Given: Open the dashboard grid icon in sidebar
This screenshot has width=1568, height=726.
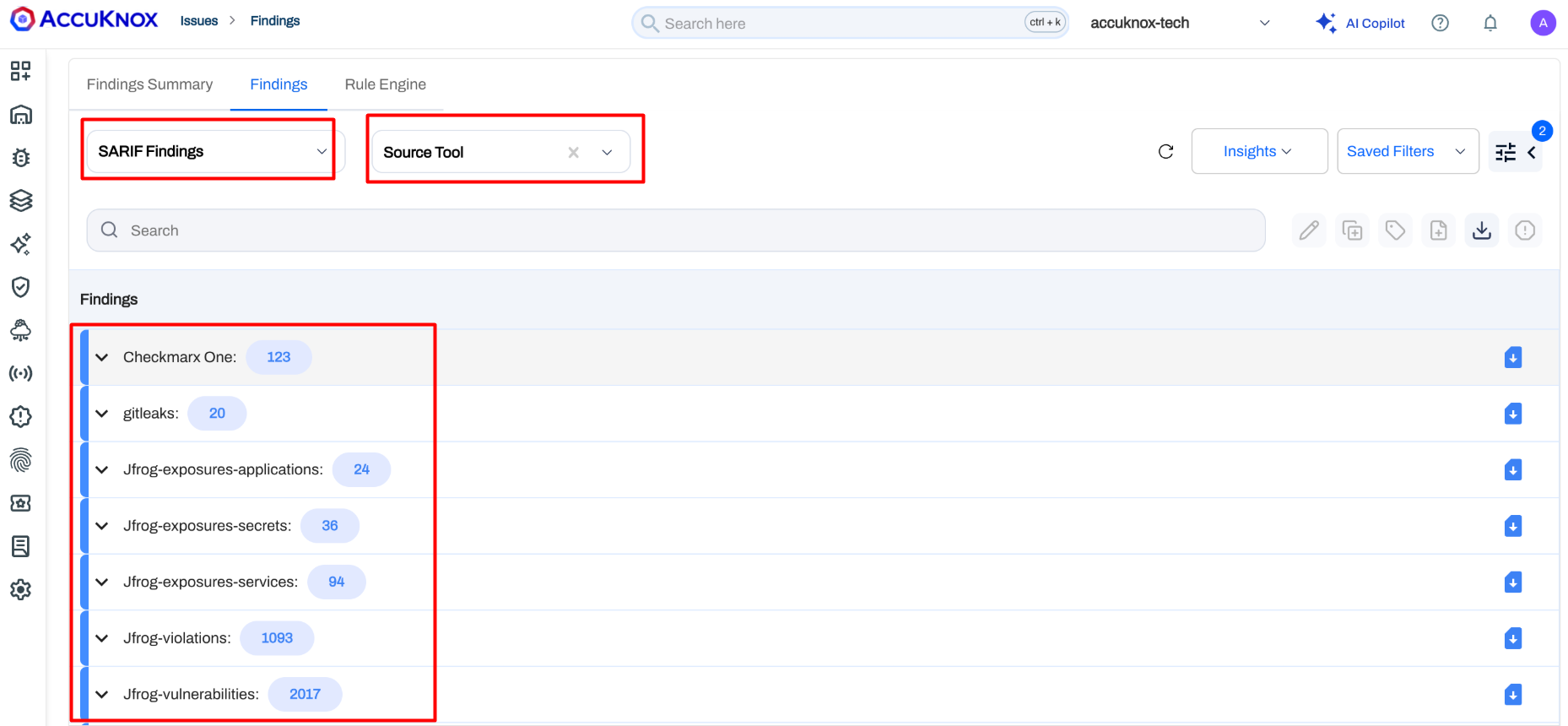Looking at the screenshot, I should (x=21, y=71).
